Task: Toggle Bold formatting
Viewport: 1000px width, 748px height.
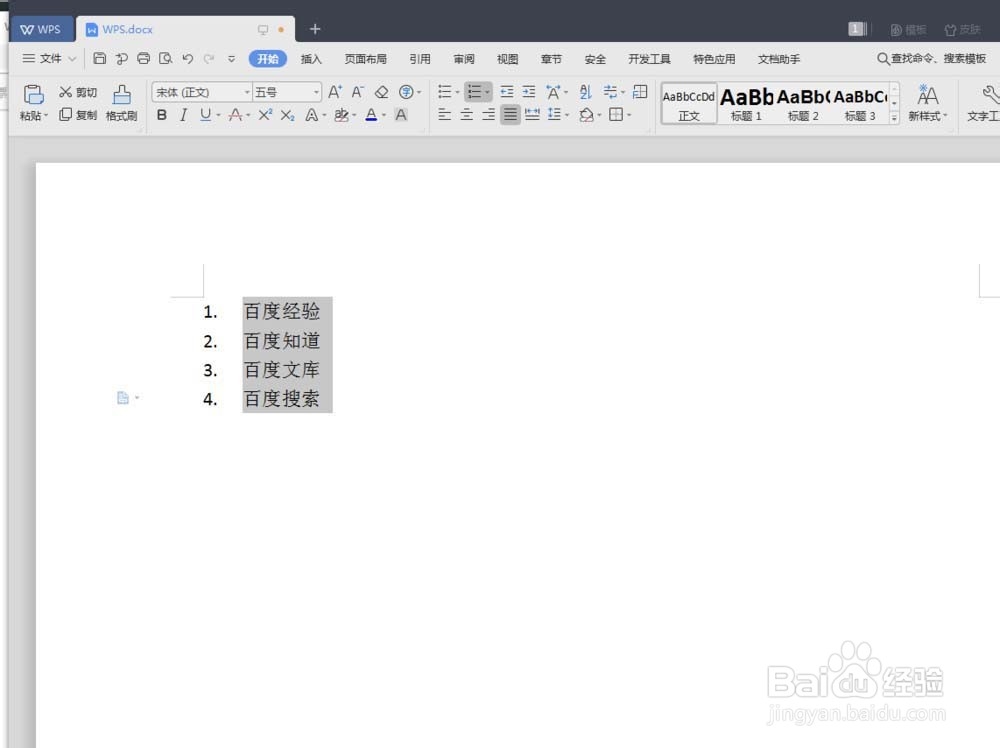Action: click(x=162, y=115)
